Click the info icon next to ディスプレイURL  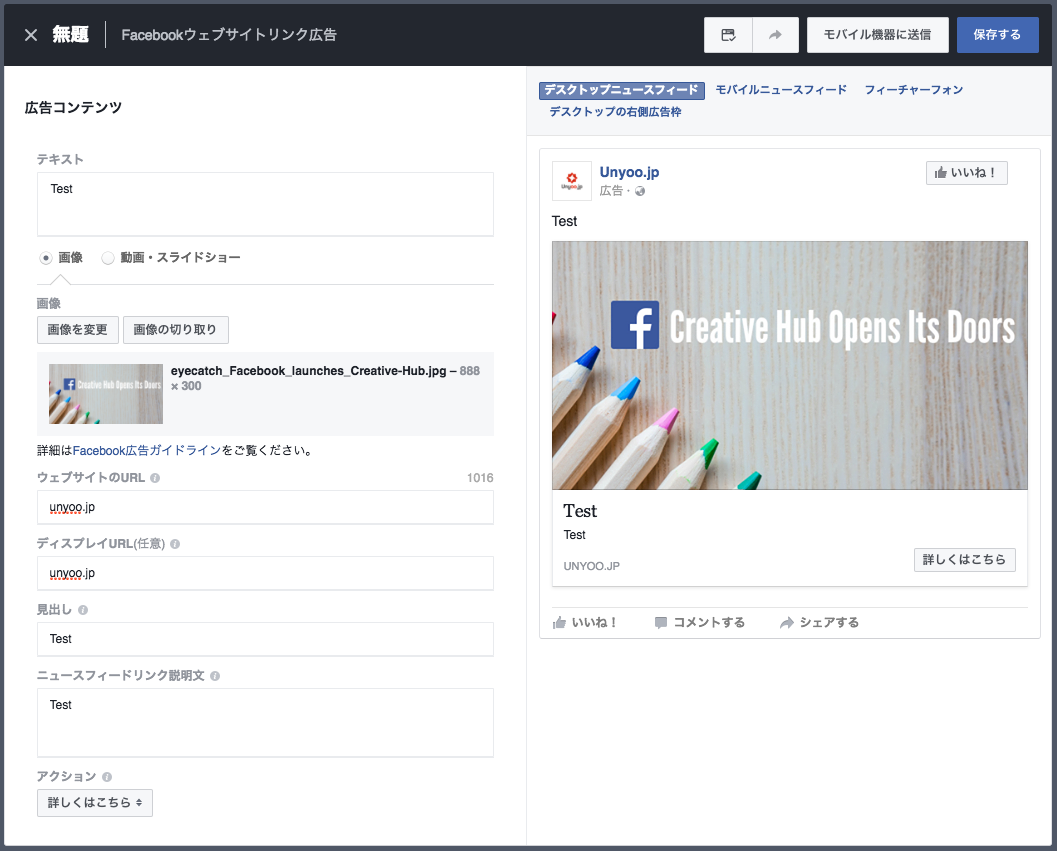coord(175,544)
